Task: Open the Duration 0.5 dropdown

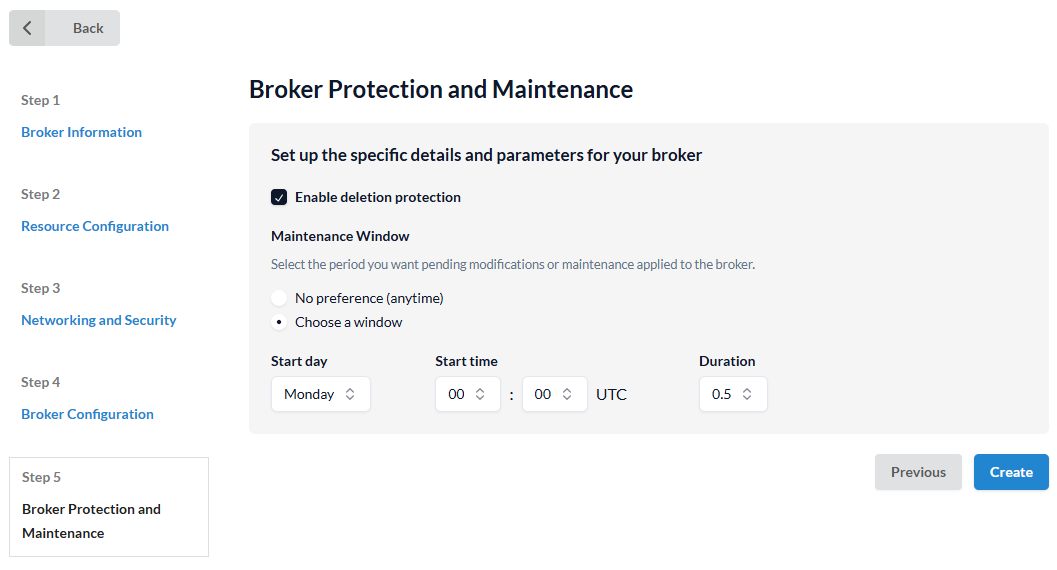Action: tap(732, 394)
